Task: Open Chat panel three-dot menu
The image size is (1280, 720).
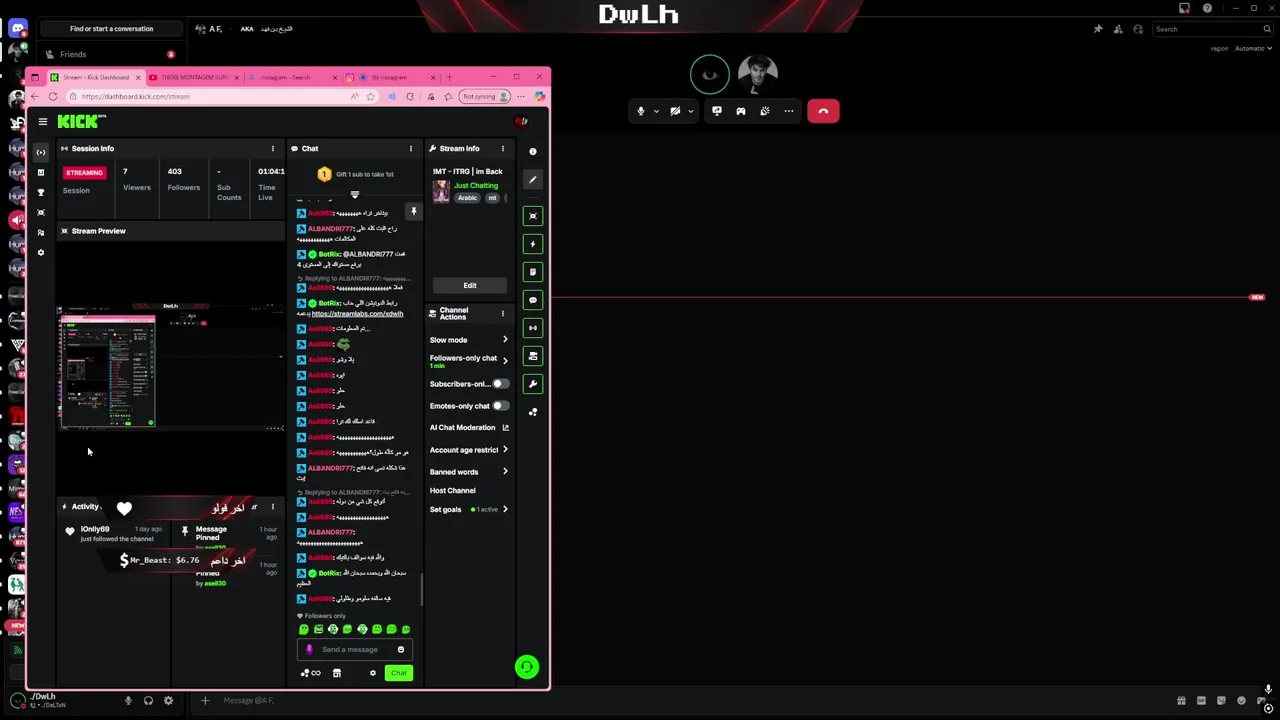Action: pos(410,149)
